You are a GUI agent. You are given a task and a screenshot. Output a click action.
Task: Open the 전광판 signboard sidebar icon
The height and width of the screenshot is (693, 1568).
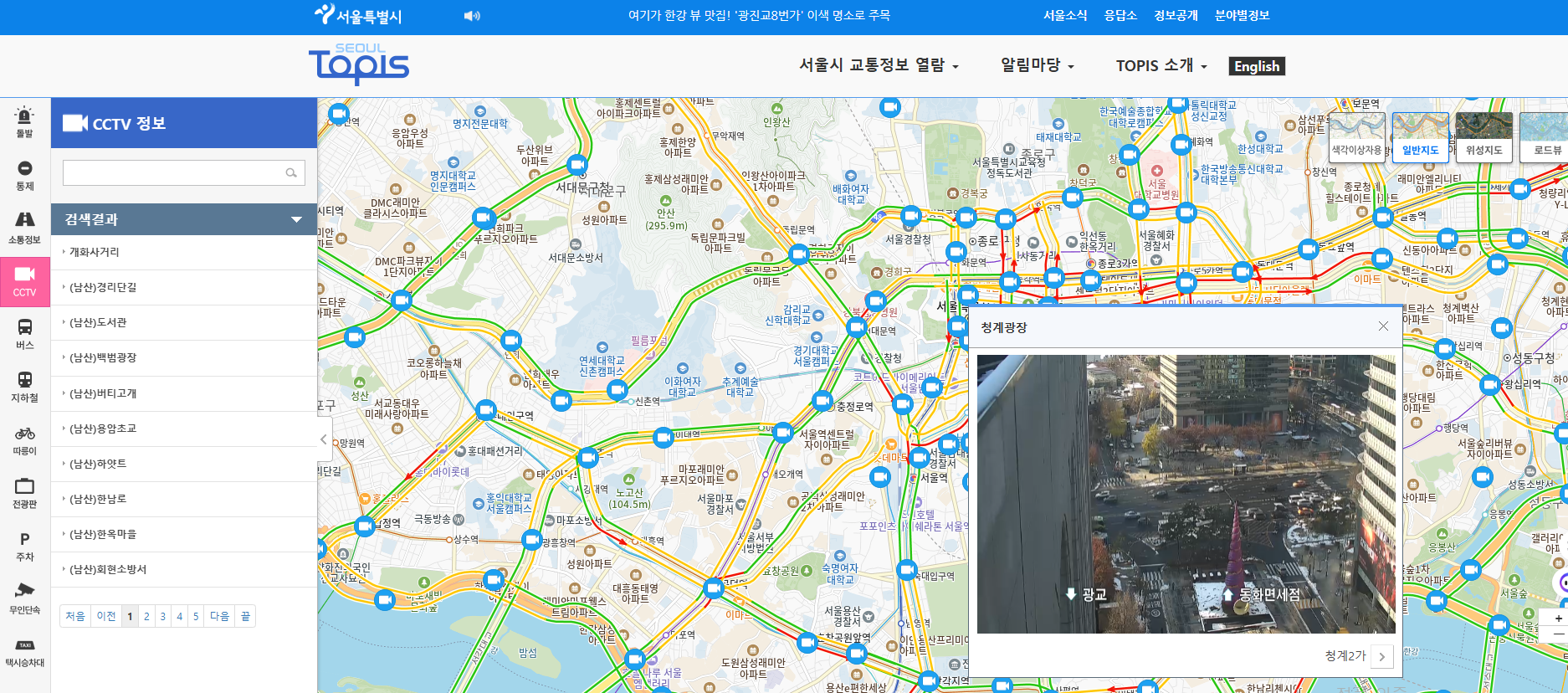[24, 493]
